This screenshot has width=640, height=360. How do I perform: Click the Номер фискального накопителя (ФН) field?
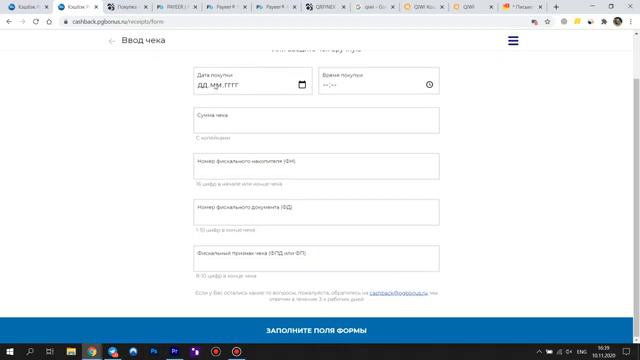pyautogui.click(x=316, y=167)
